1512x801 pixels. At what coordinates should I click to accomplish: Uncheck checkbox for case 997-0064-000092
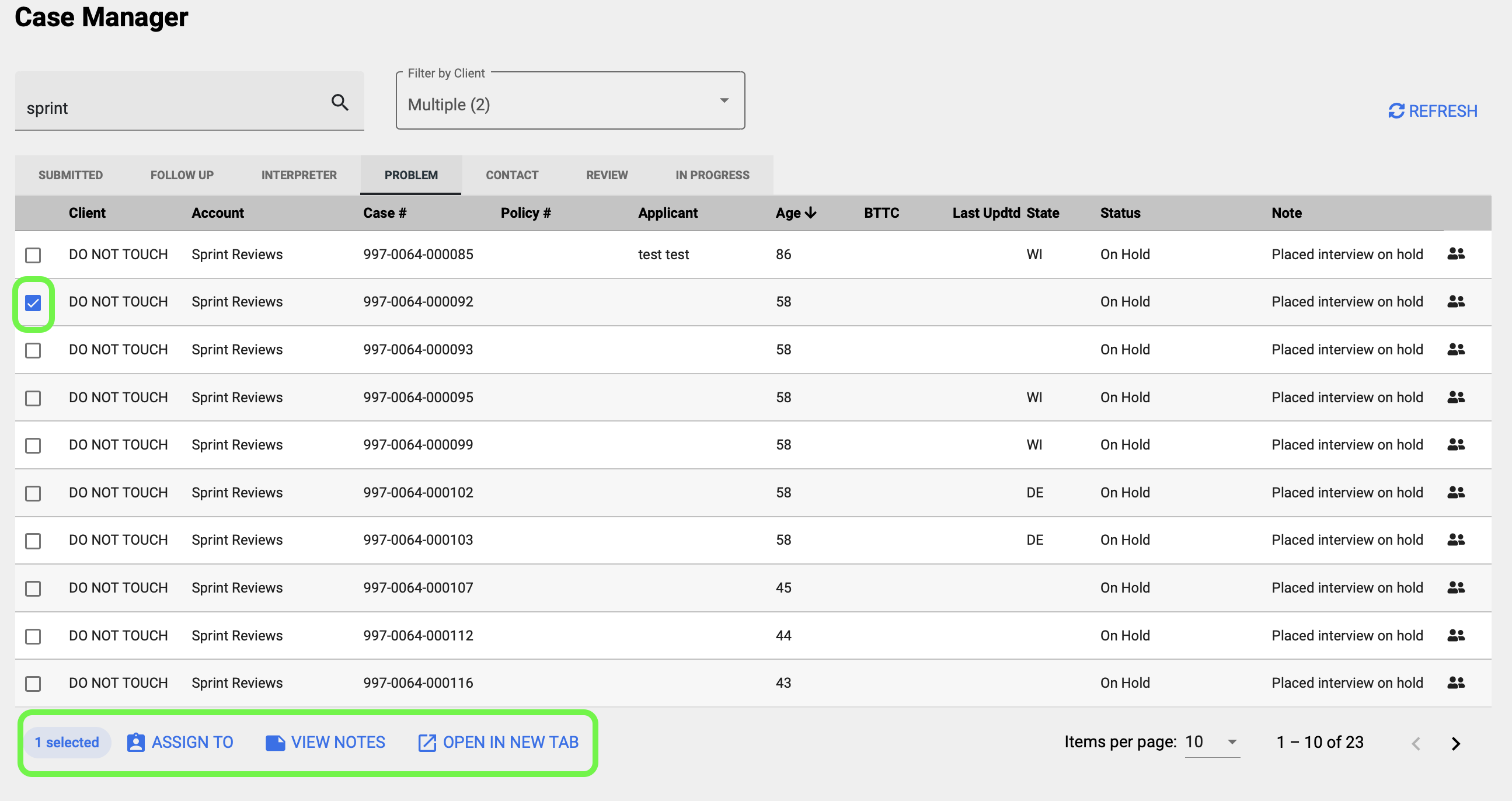(33, 303)
